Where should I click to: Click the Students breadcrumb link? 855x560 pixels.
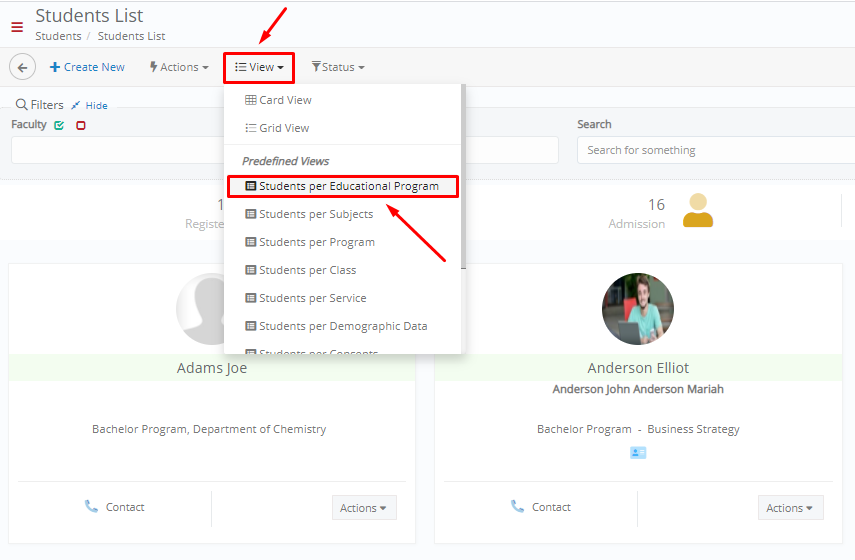[x=58, y=36]
